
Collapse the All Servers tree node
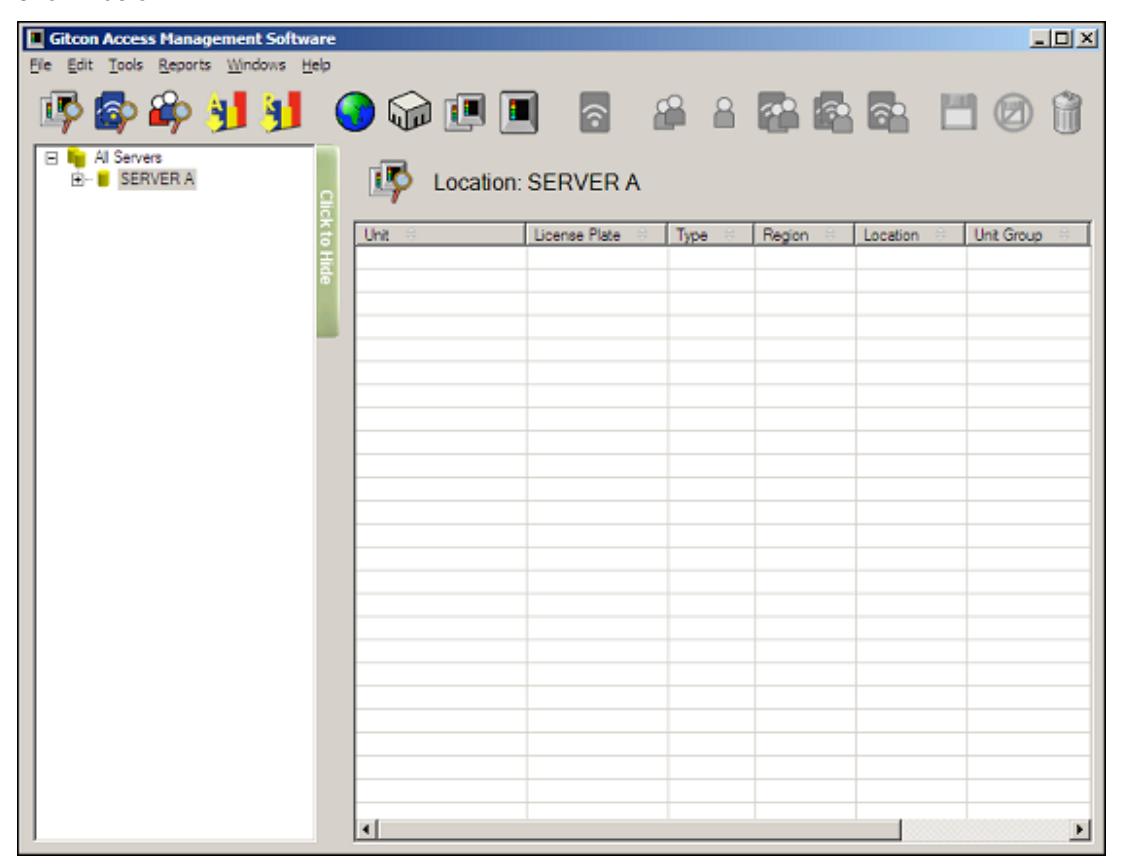(x=51, y=157)
